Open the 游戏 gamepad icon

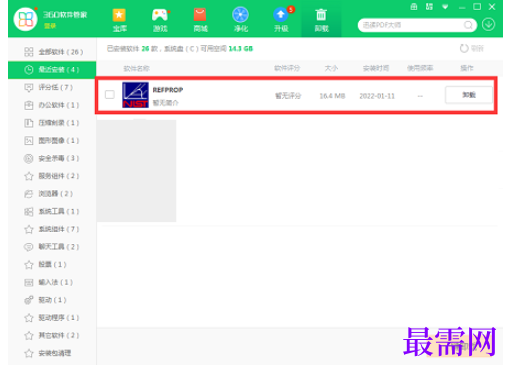tap(160, 15)
